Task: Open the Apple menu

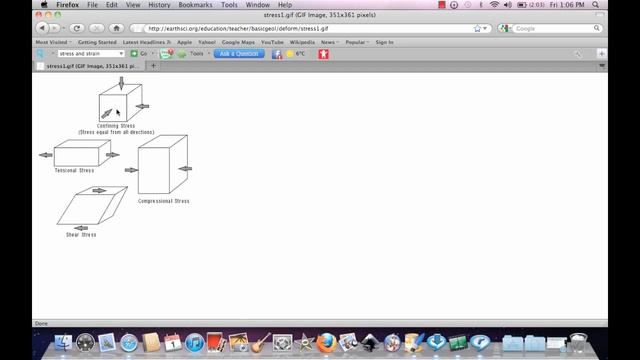Action: point(44,5)
